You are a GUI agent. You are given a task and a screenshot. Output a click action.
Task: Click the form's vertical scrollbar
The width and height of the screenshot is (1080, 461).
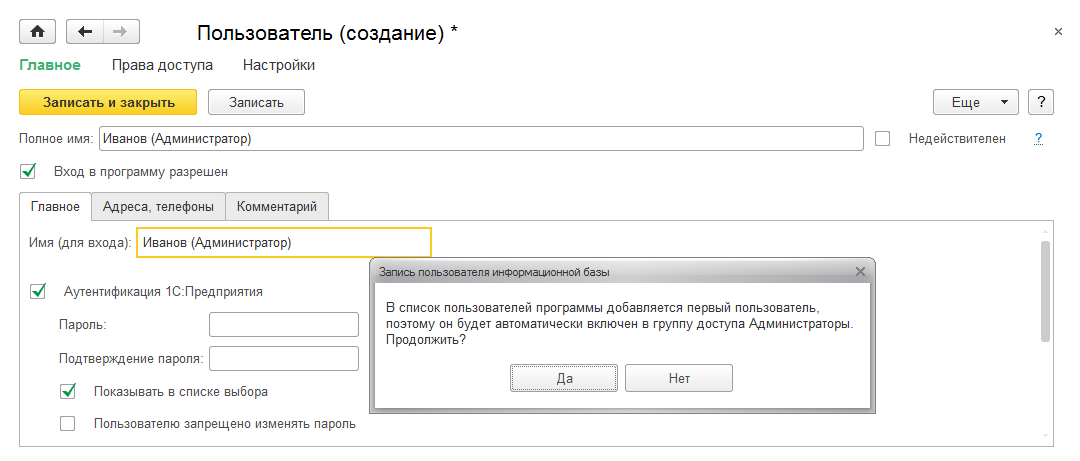[1045, 290]
